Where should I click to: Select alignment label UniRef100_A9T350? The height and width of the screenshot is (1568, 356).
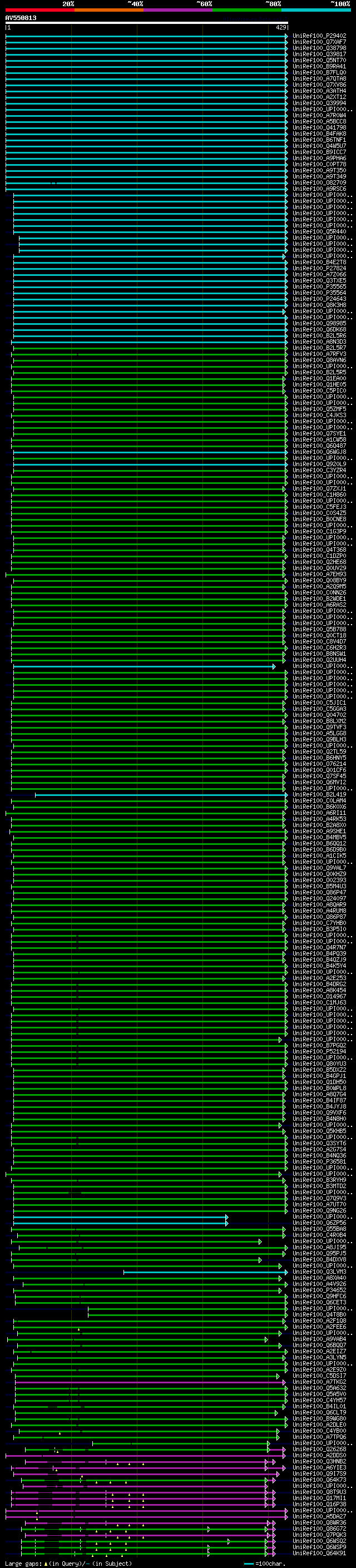(x=319, y=170)
